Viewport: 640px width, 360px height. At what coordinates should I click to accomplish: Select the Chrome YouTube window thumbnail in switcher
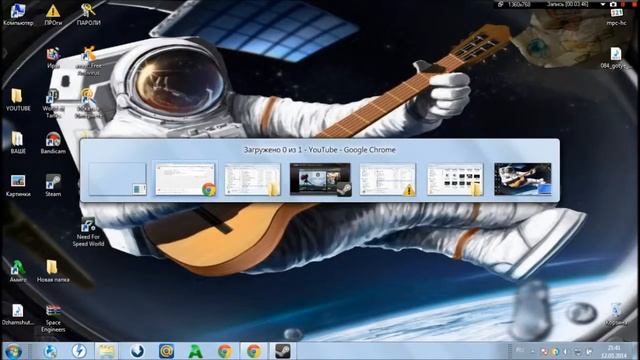[x=185, y=179]
